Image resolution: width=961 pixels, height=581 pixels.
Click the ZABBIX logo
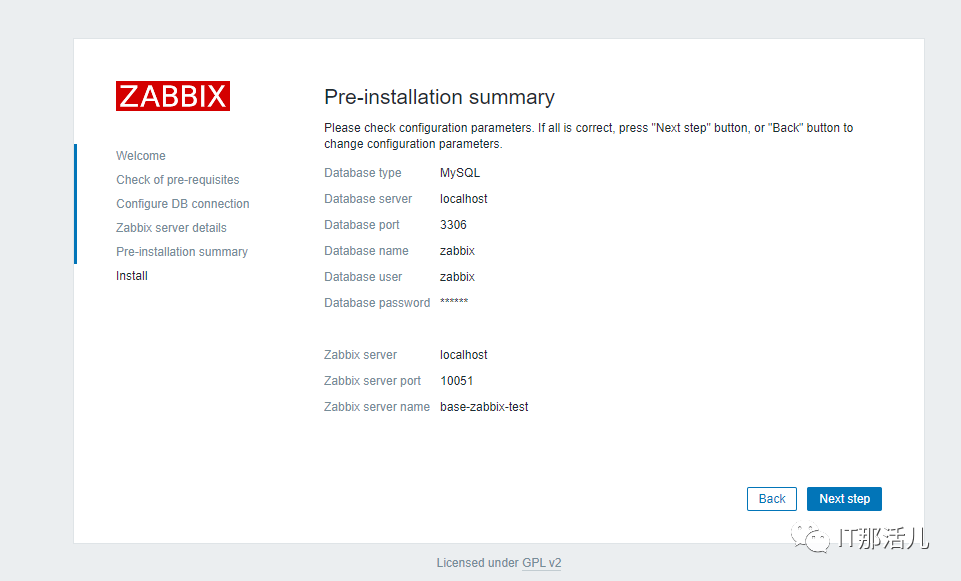[173, 96]
